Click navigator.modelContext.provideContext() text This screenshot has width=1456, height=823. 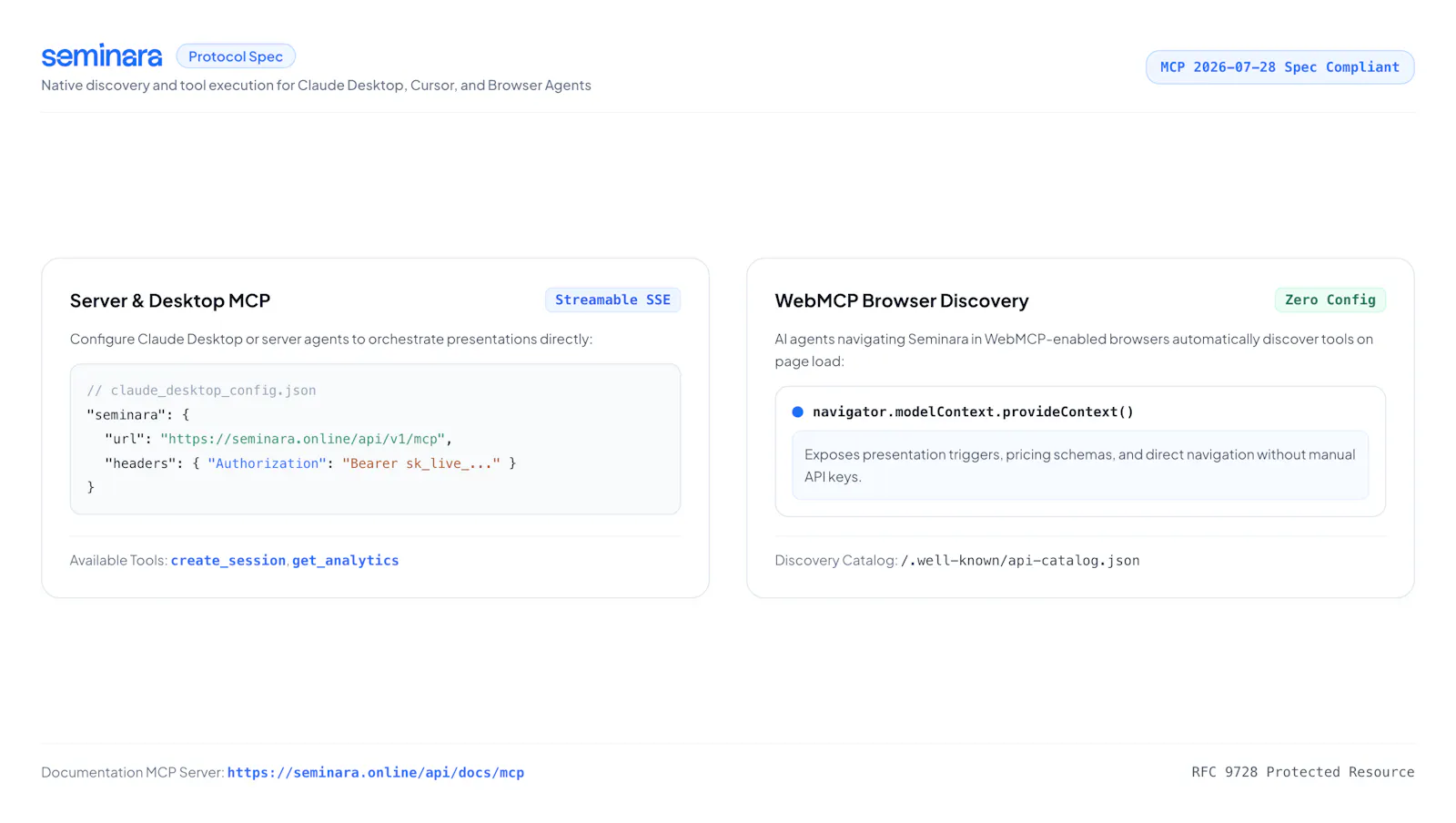coord(973,411)
